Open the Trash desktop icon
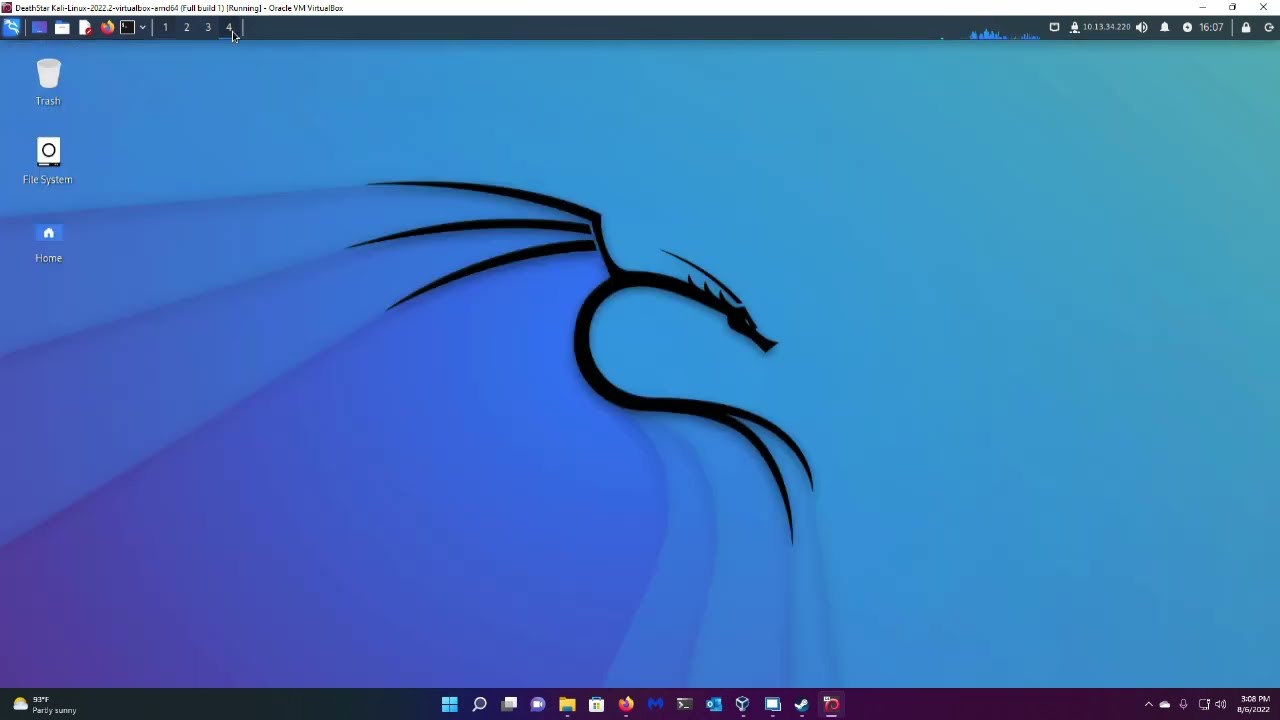The height and width of the screenshot is (720, 1280). click(x=48, y=83)
